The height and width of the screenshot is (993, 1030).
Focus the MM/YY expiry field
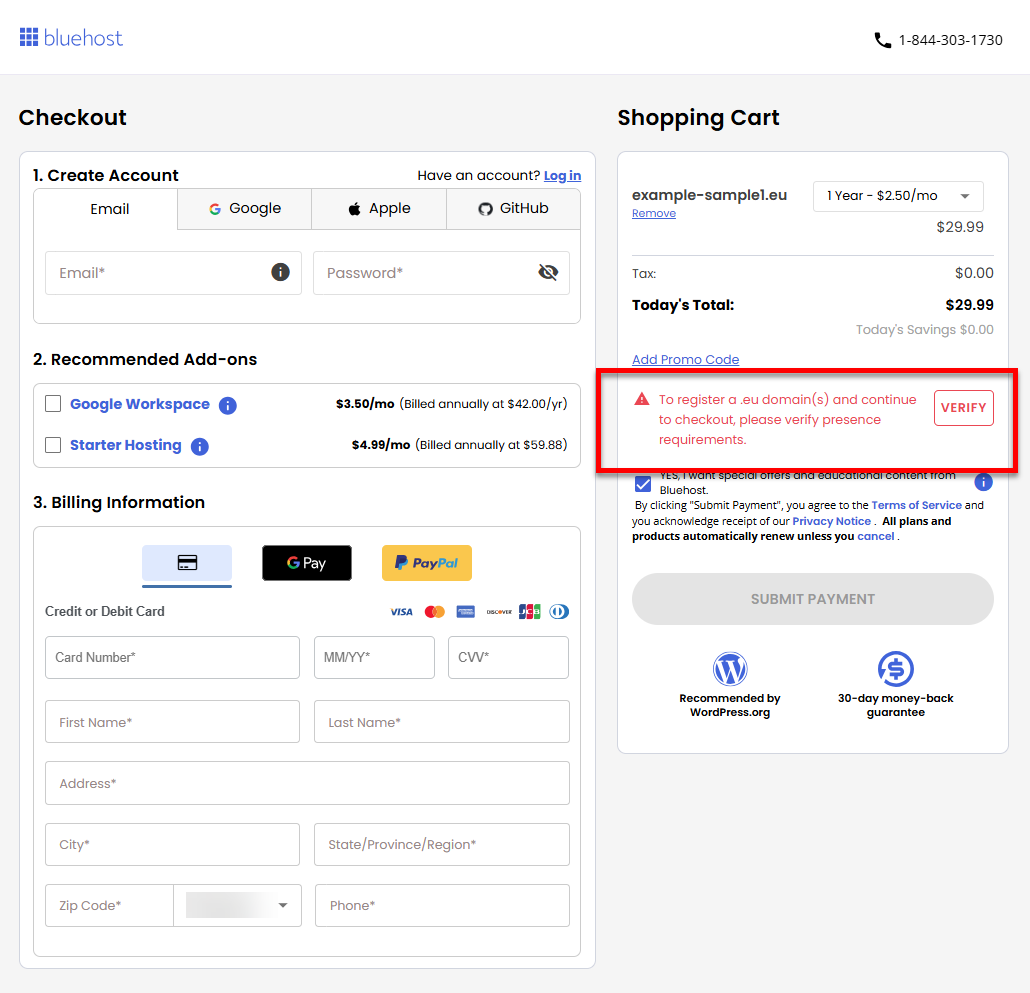pos(374,657)
